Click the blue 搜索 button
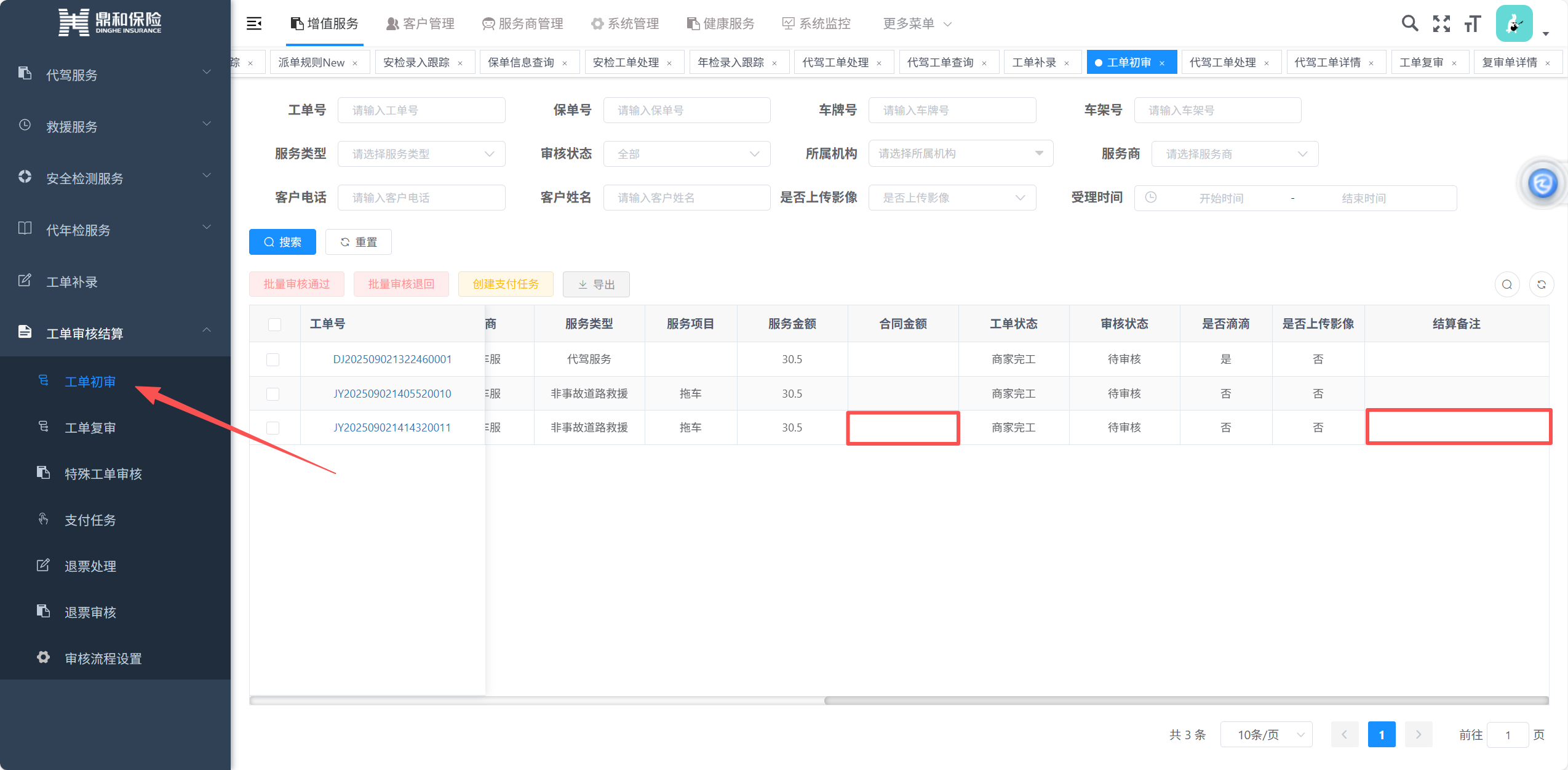This screenshot has height=770, width=1568. click(x=282, y=242)
